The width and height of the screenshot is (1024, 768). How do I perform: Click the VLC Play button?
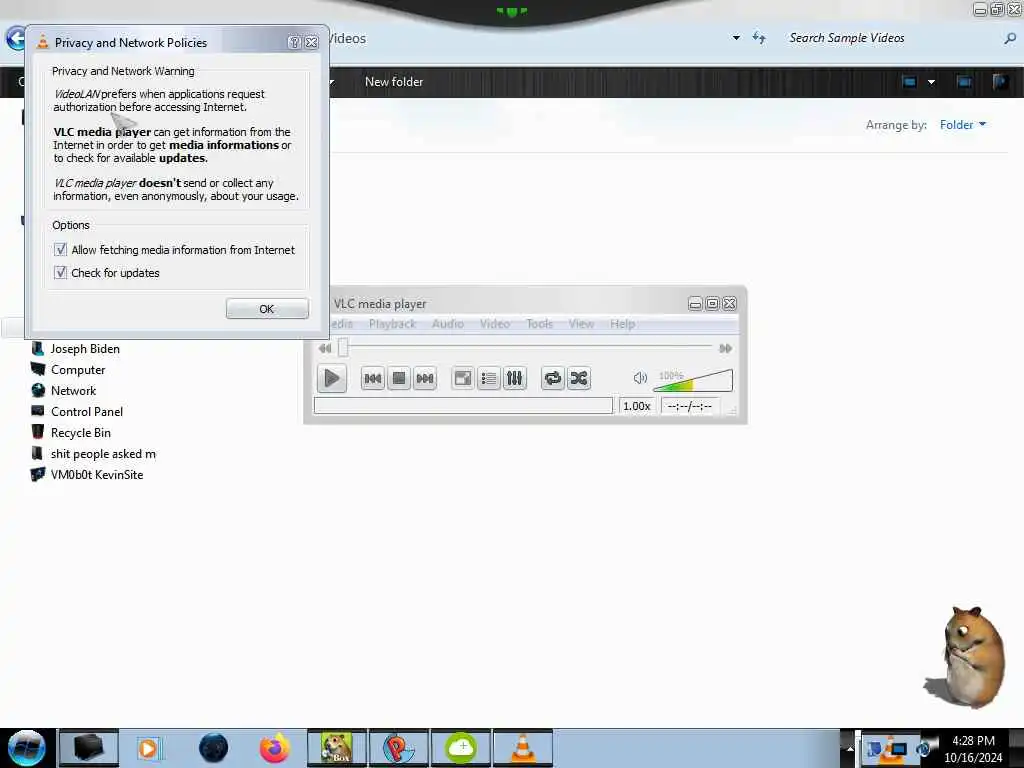(x=331, y=378)
